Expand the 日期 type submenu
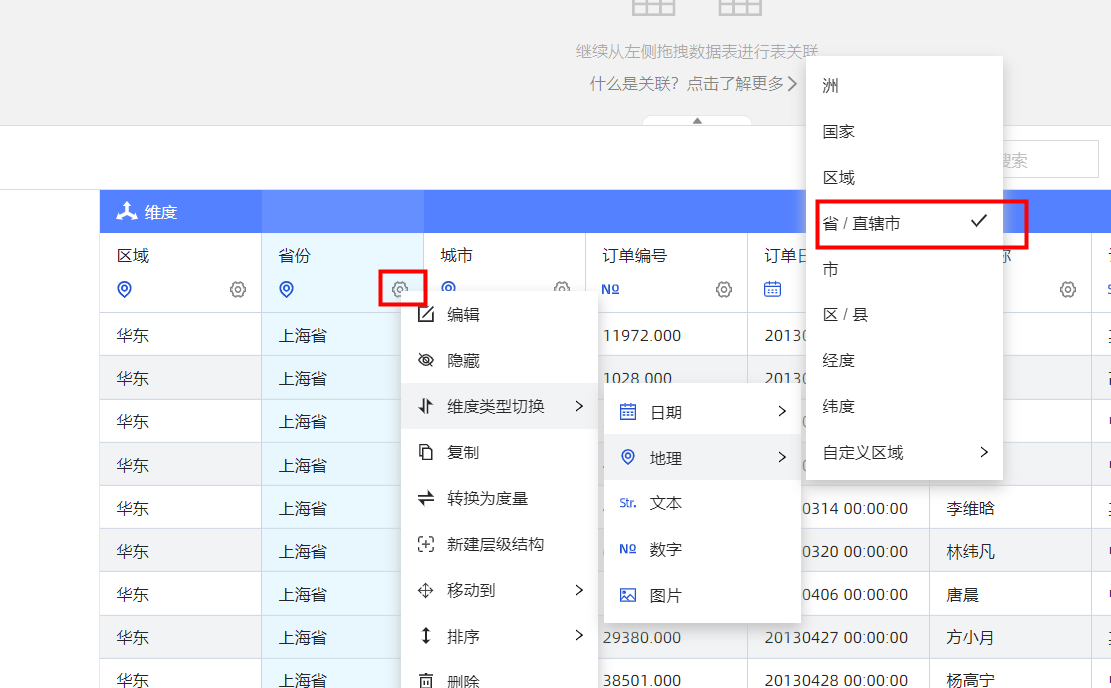 pos(702,412)
